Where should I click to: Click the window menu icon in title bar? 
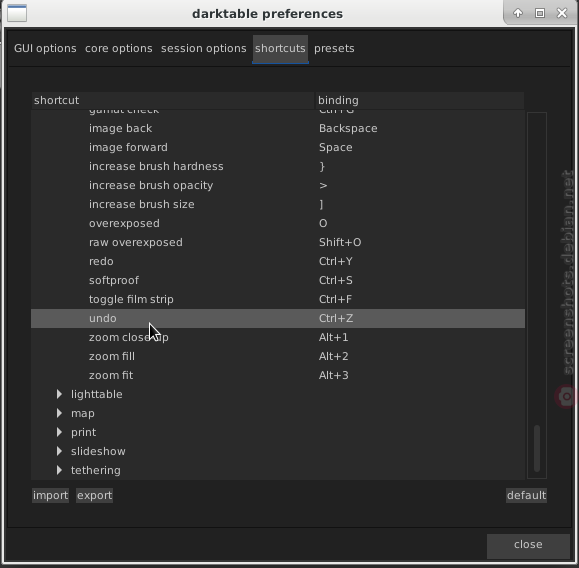pyautogui.click(x=17, y=13)
